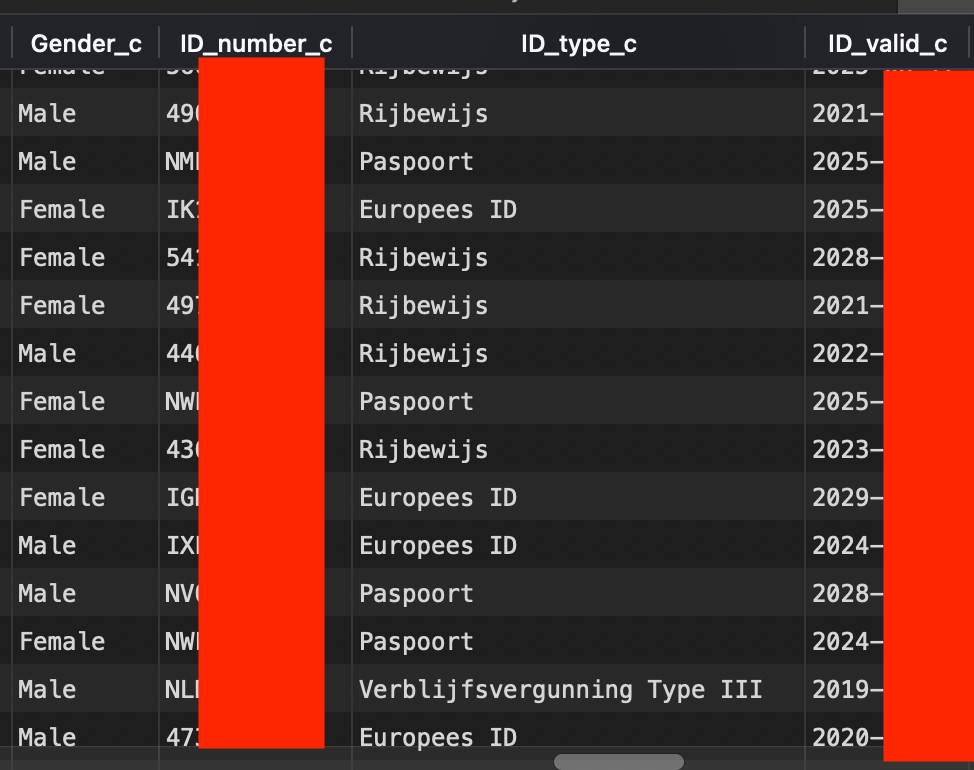This screenshot has height=770, width=974.
Task: Click the ID number cell starting with IX
Action: [182, 546]
